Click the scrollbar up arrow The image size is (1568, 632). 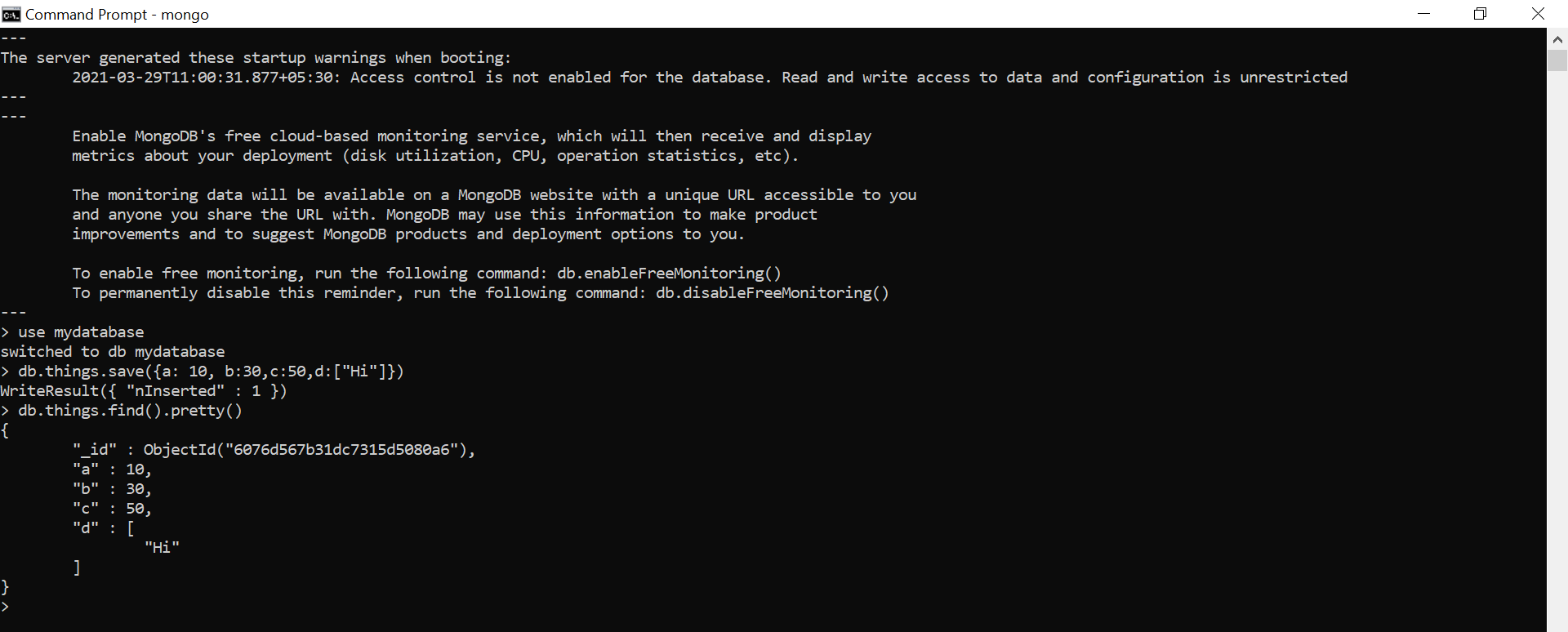tap(1557, 39)
